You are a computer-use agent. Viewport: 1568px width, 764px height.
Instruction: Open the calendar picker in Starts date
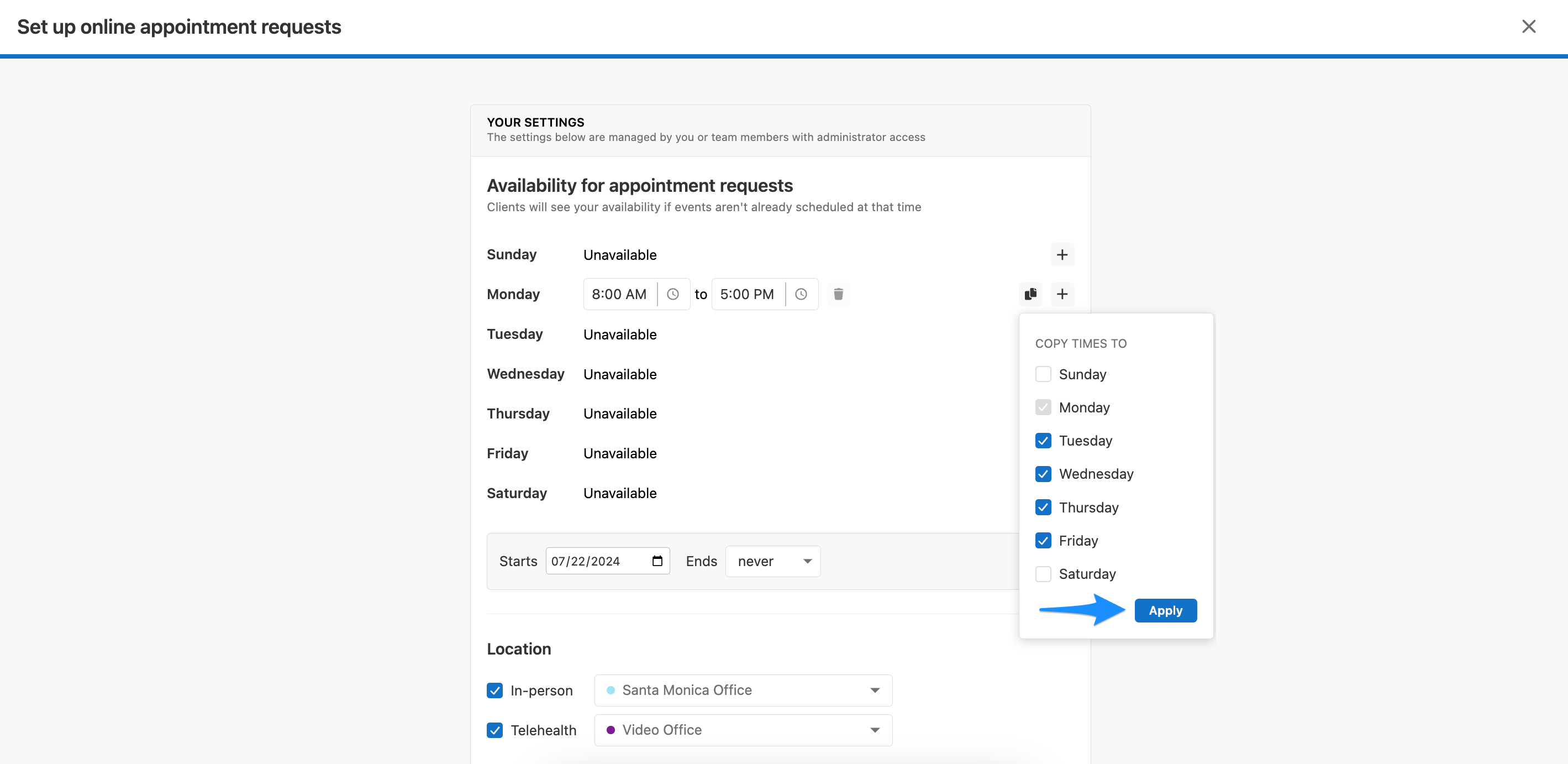pos(657,561)
